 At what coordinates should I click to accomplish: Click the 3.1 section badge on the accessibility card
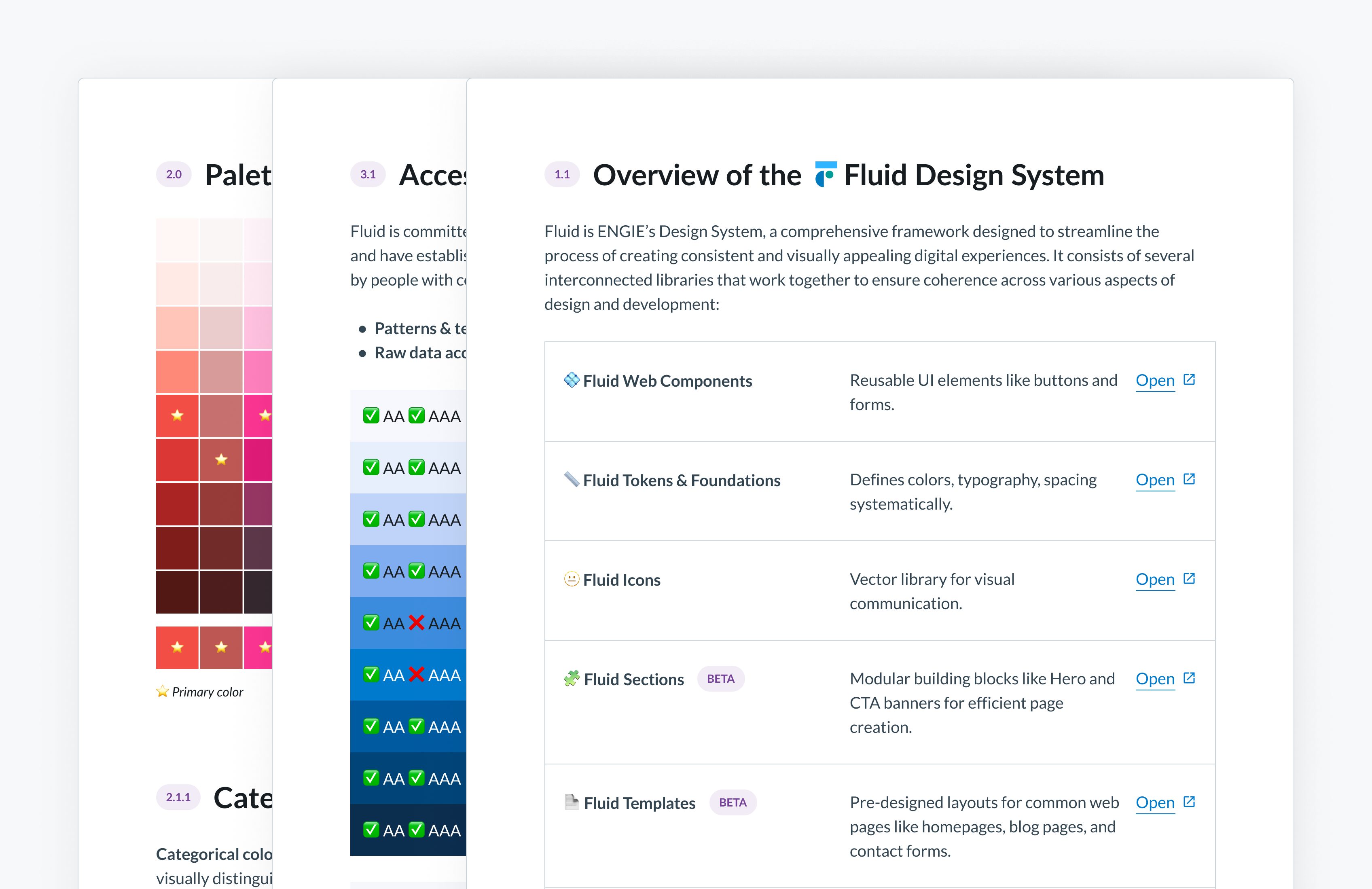[x=368, y=175]
